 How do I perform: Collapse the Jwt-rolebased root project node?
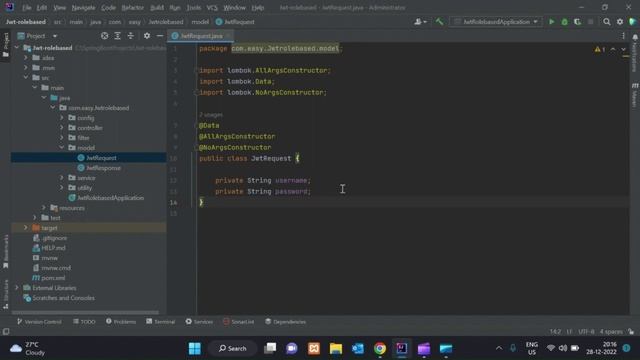(17, 48)
